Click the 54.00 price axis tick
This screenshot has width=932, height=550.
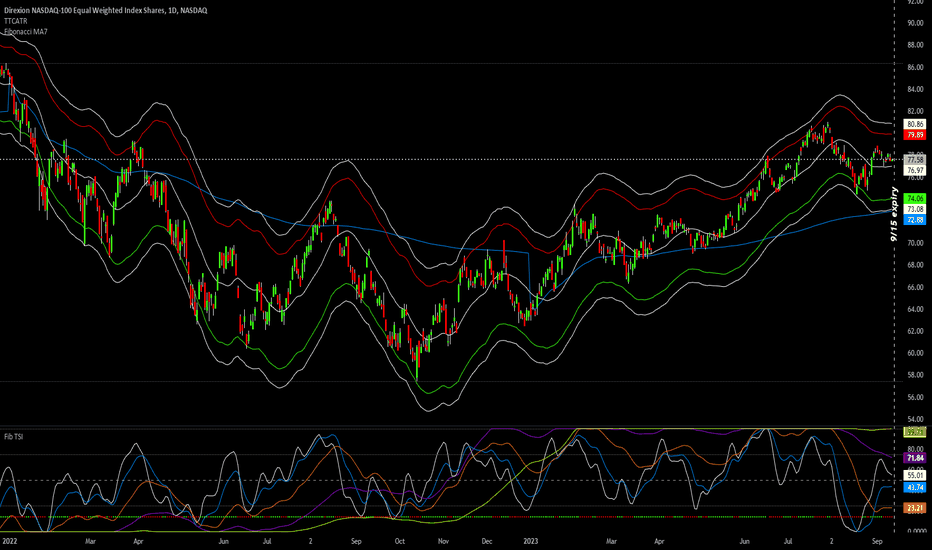point(915,419)
